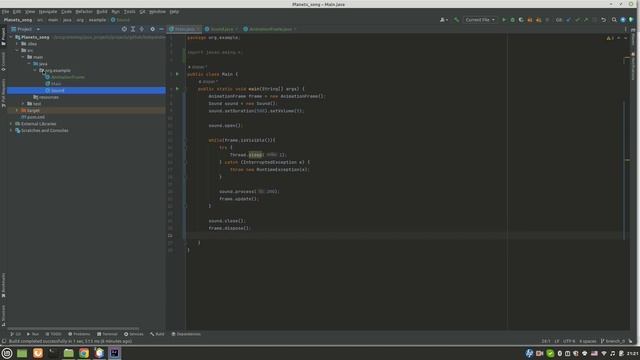This screenshot has width=640, height=360.
Task: Click run gutter arrow next to class Main
Action: pos(177,74)
